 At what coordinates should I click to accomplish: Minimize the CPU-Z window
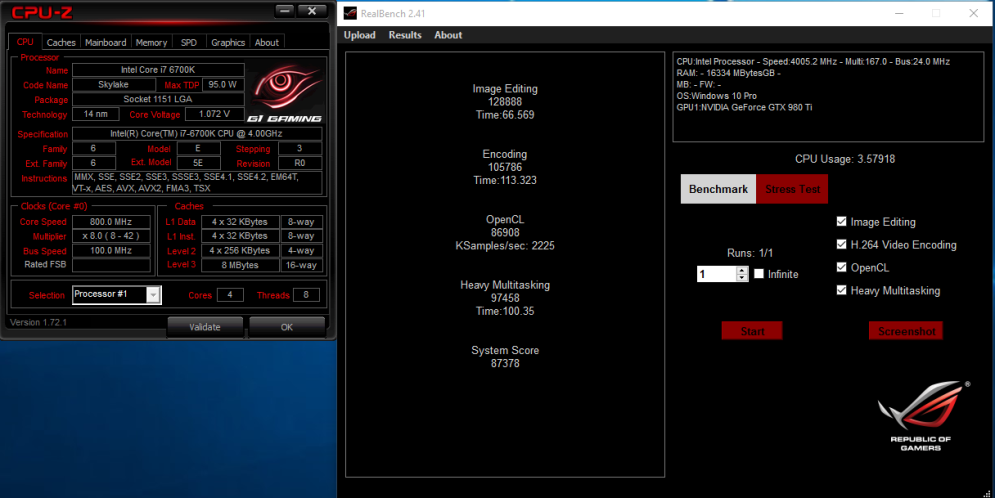point(285,11)
